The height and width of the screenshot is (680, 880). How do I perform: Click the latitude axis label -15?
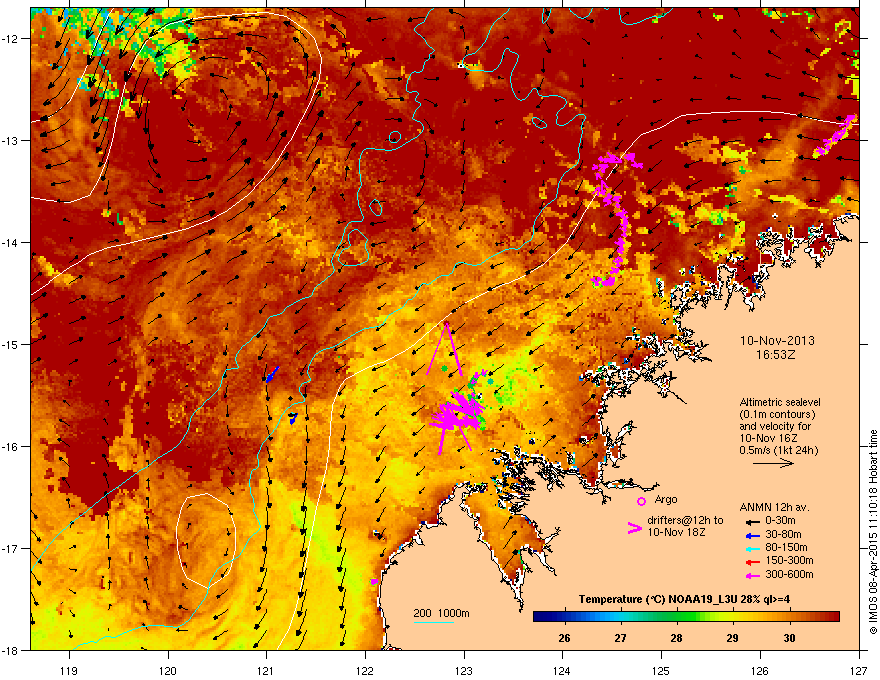[x=11, y=344]
